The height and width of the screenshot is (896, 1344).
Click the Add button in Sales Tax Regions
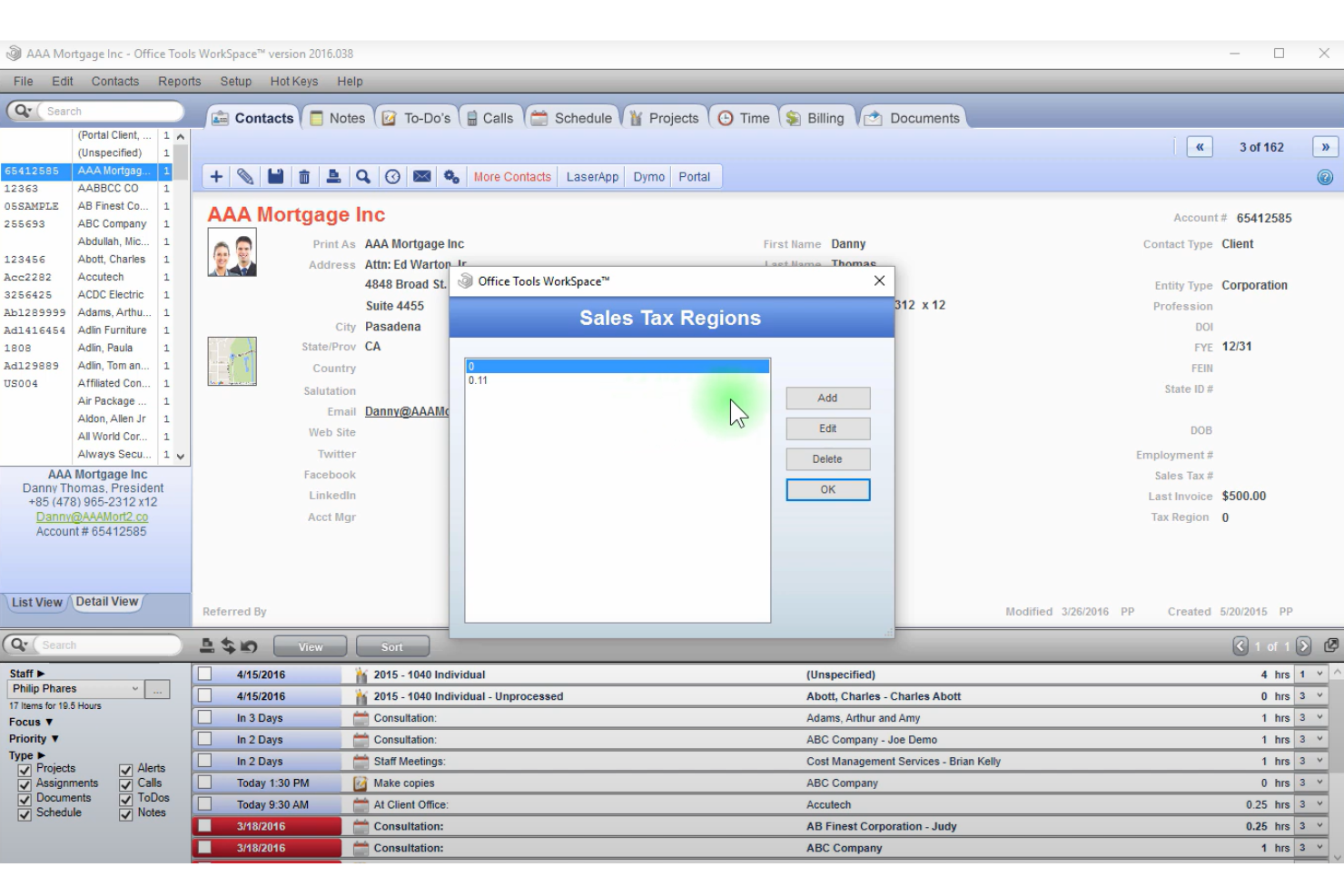click(x=827, y=398)
